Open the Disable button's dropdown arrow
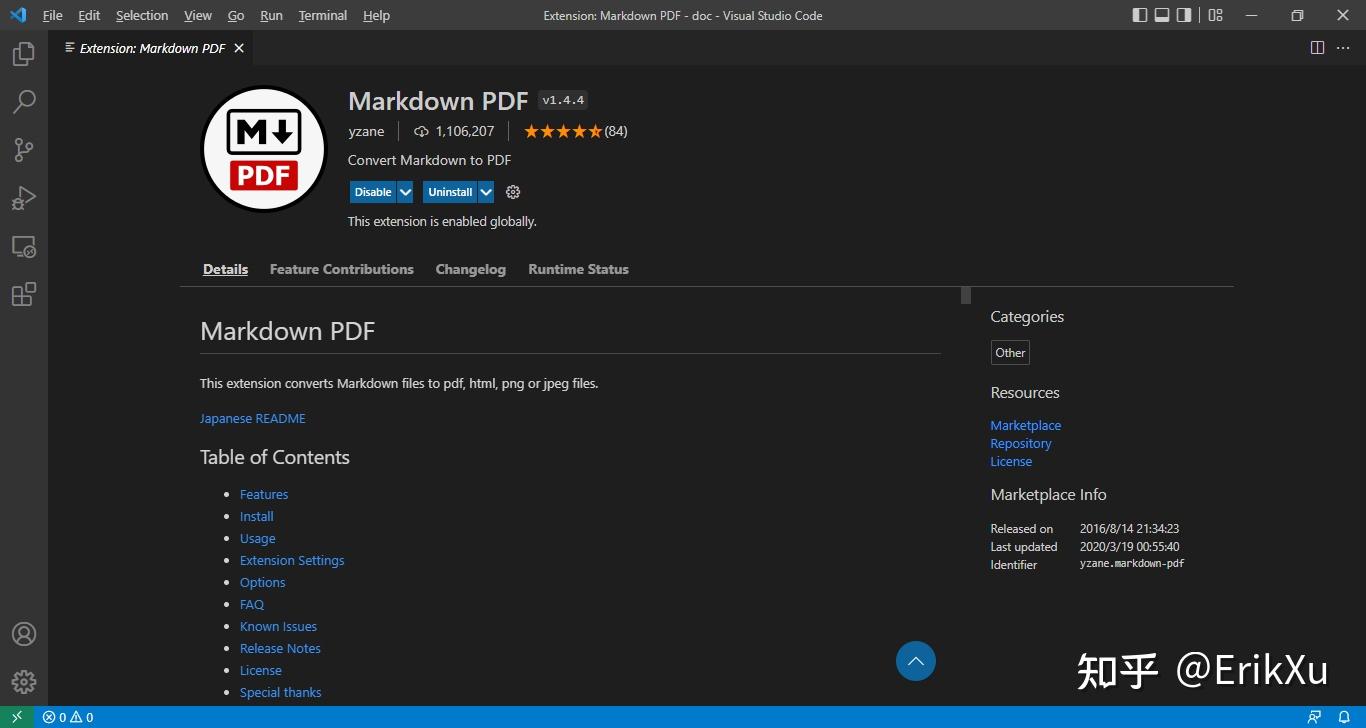 [x=406, y=192]
